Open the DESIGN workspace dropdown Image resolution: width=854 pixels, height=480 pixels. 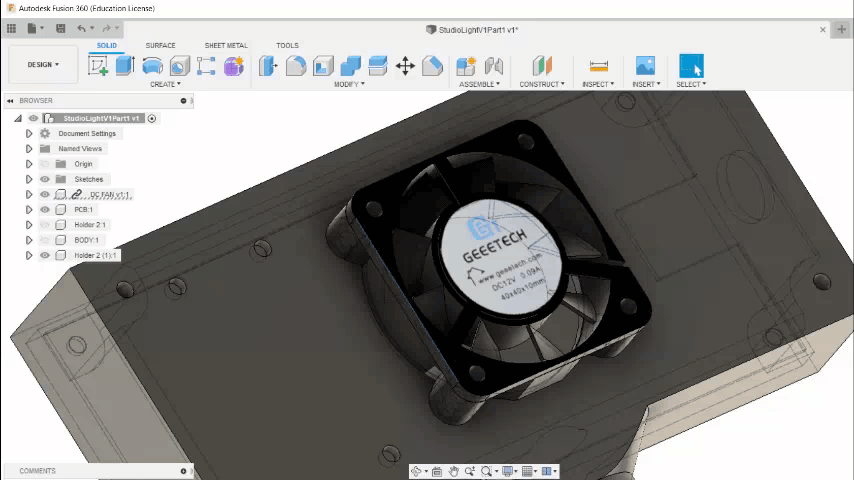[x=43, y=64]
